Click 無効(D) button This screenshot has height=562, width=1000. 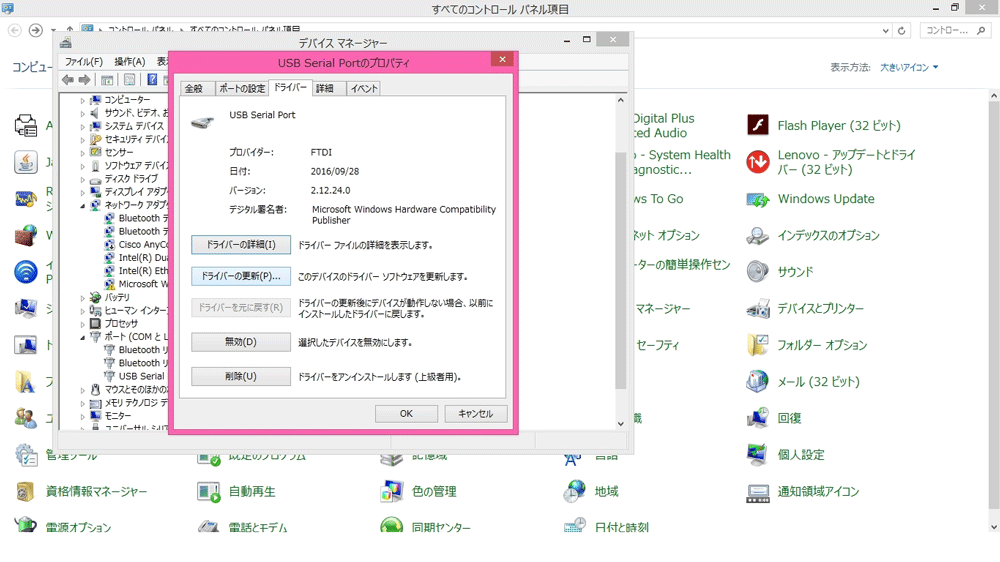(240, 342)
